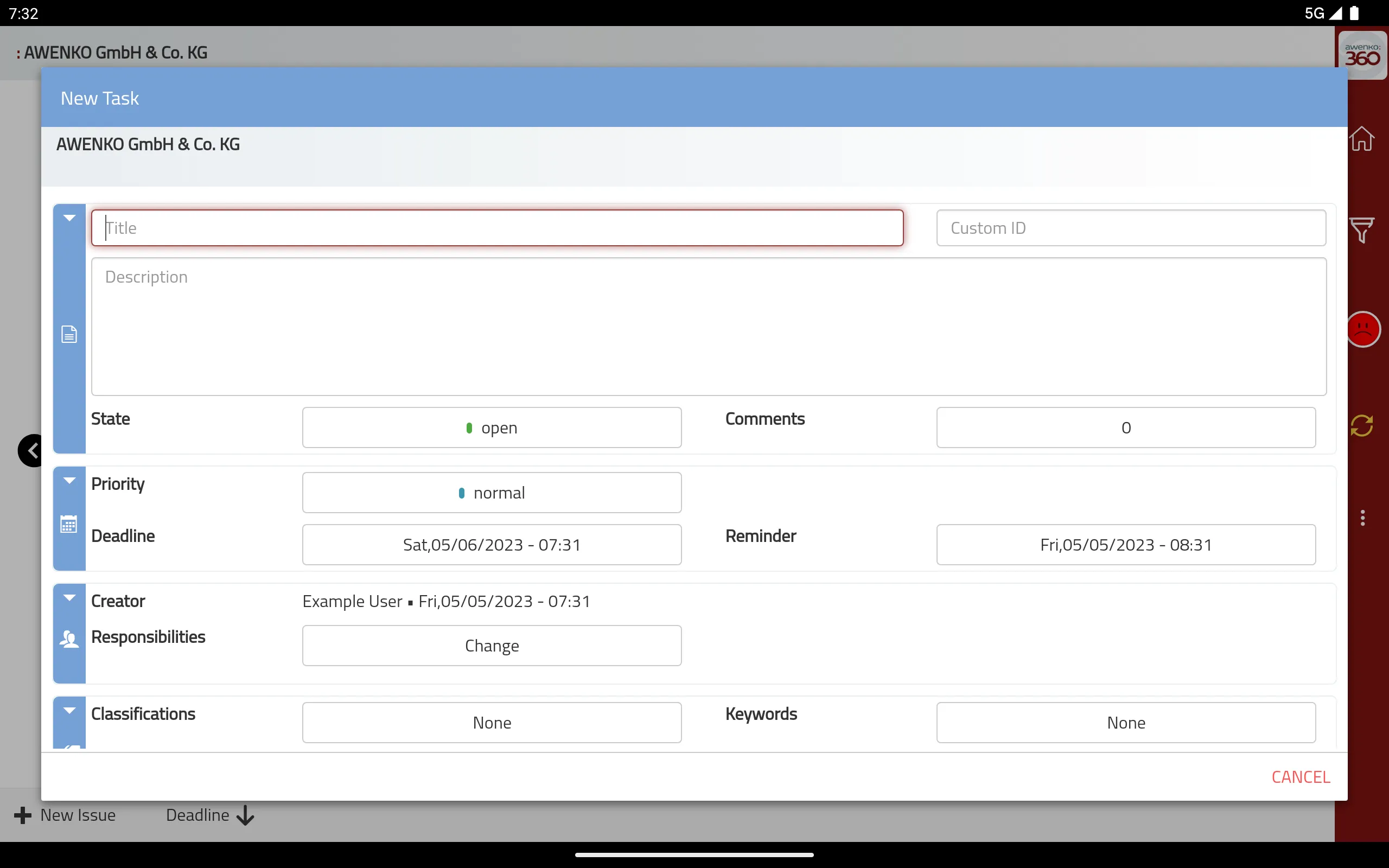
Task: Click the more options vertical dots icon
Action: coord(1362,518)
